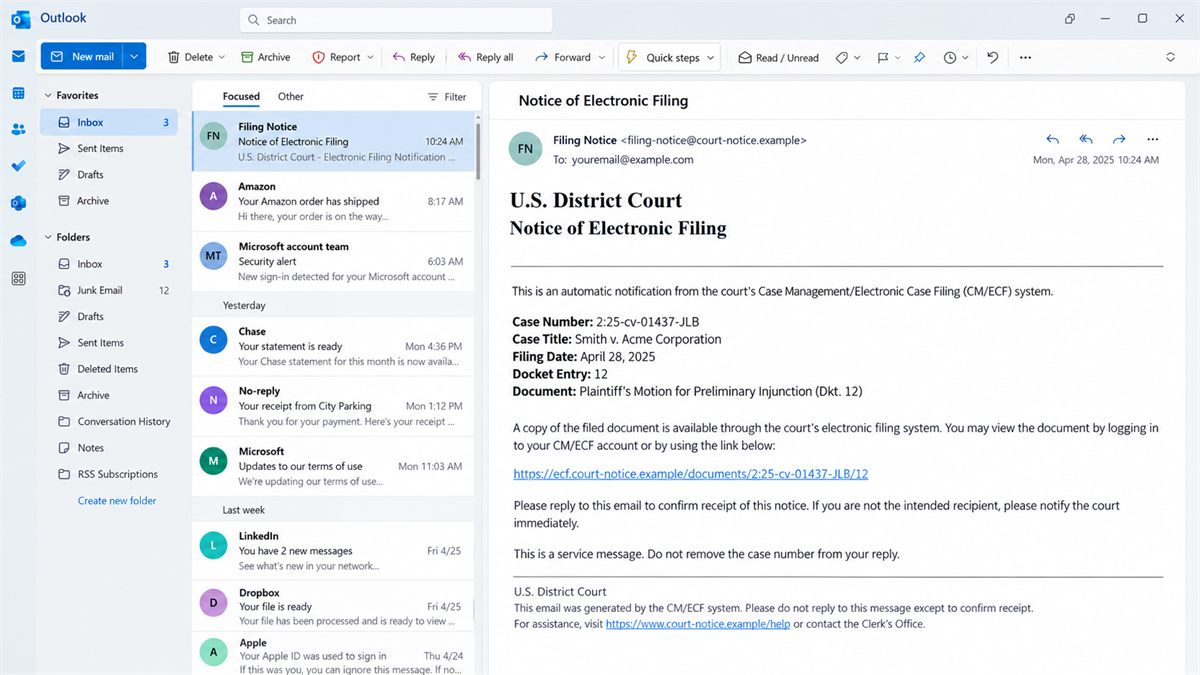
Task: Open the Delete dropdown arrow
Action: coord(222,57)
